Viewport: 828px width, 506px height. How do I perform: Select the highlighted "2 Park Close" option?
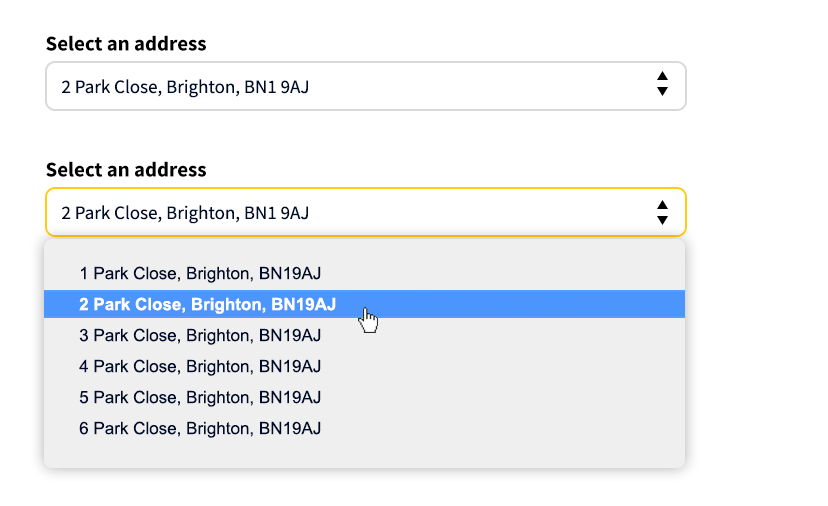point(208,304)
